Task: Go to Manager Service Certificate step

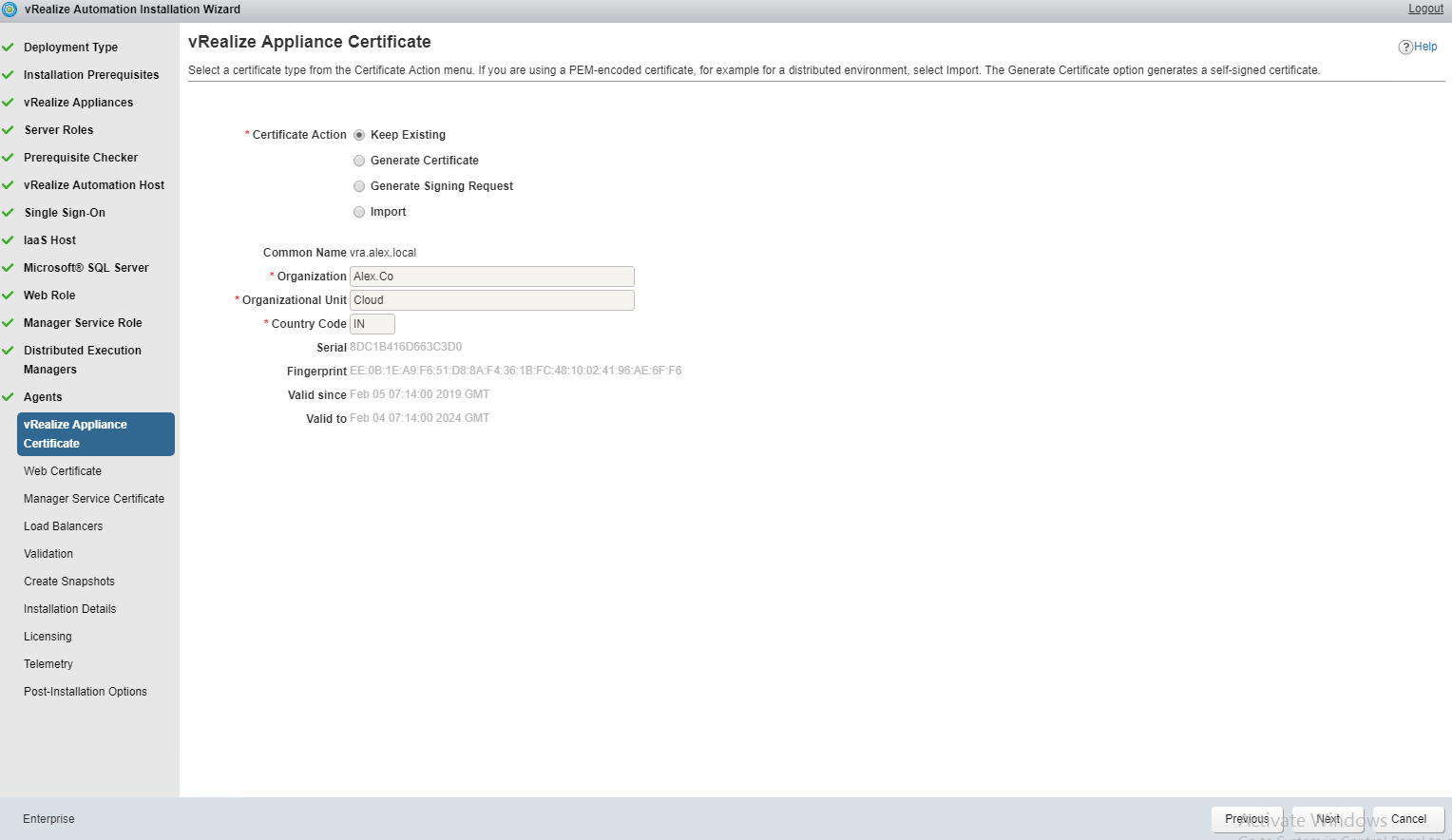Action: pyautogui.click(x=94, y=499)
